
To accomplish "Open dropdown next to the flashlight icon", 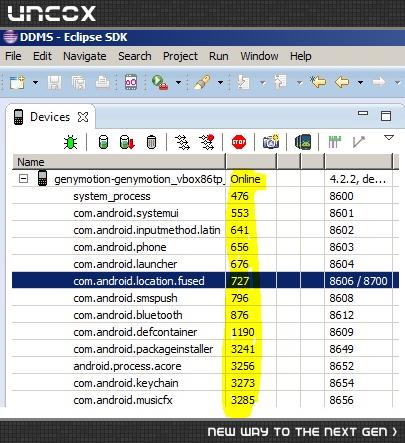I will click(220, 82).
